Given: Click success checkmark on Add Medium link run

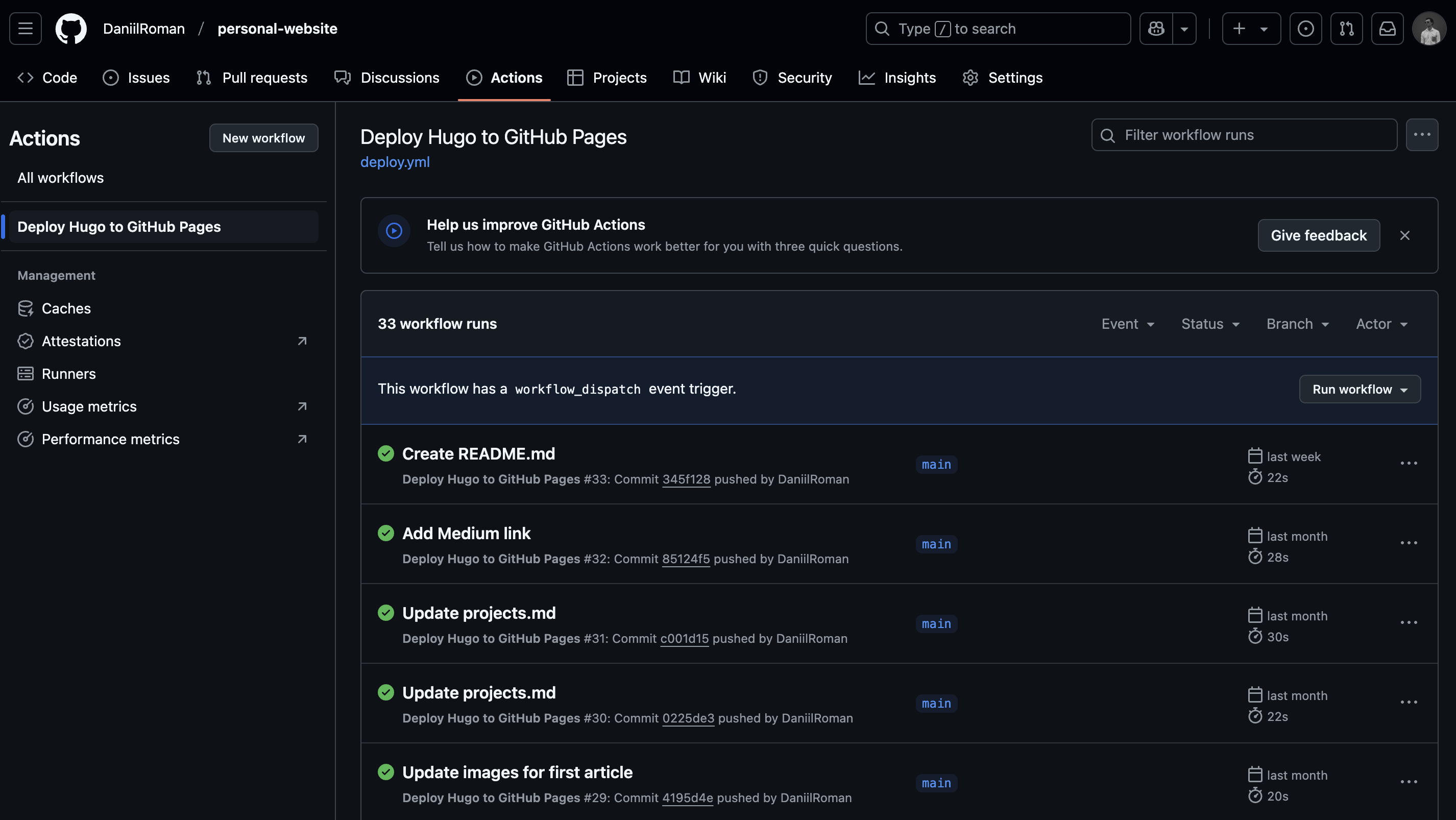Looking at the screenshot, I should 385,533.
